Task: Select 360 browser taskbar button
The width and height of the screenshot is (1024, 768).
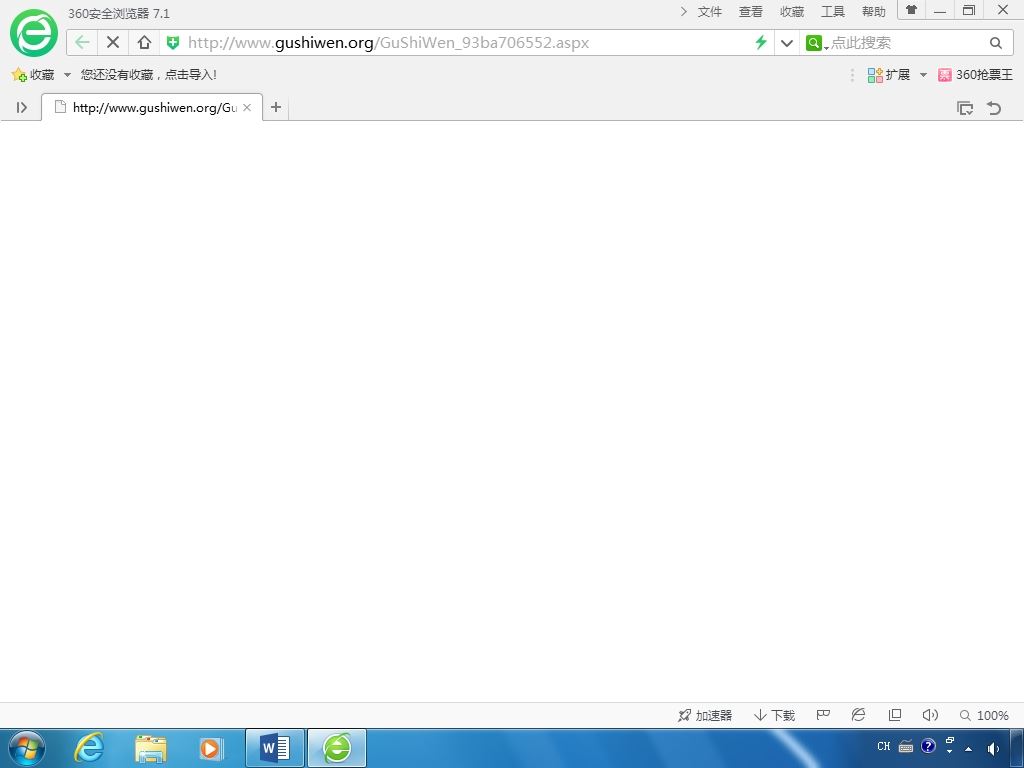Action: (337, 748)
